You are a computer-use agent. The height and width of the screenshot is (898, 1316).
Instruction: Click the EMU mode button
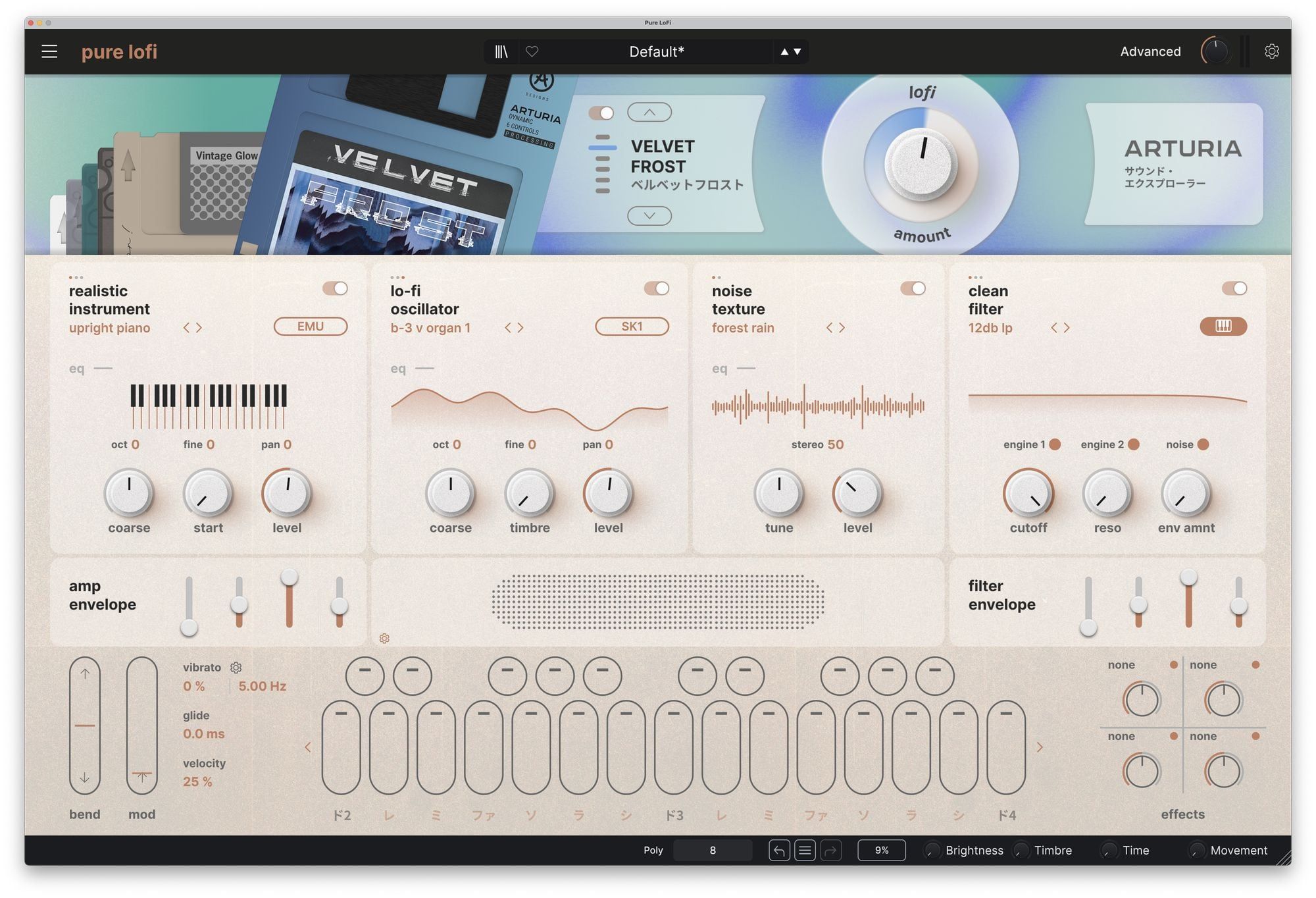tap(310, 327)
